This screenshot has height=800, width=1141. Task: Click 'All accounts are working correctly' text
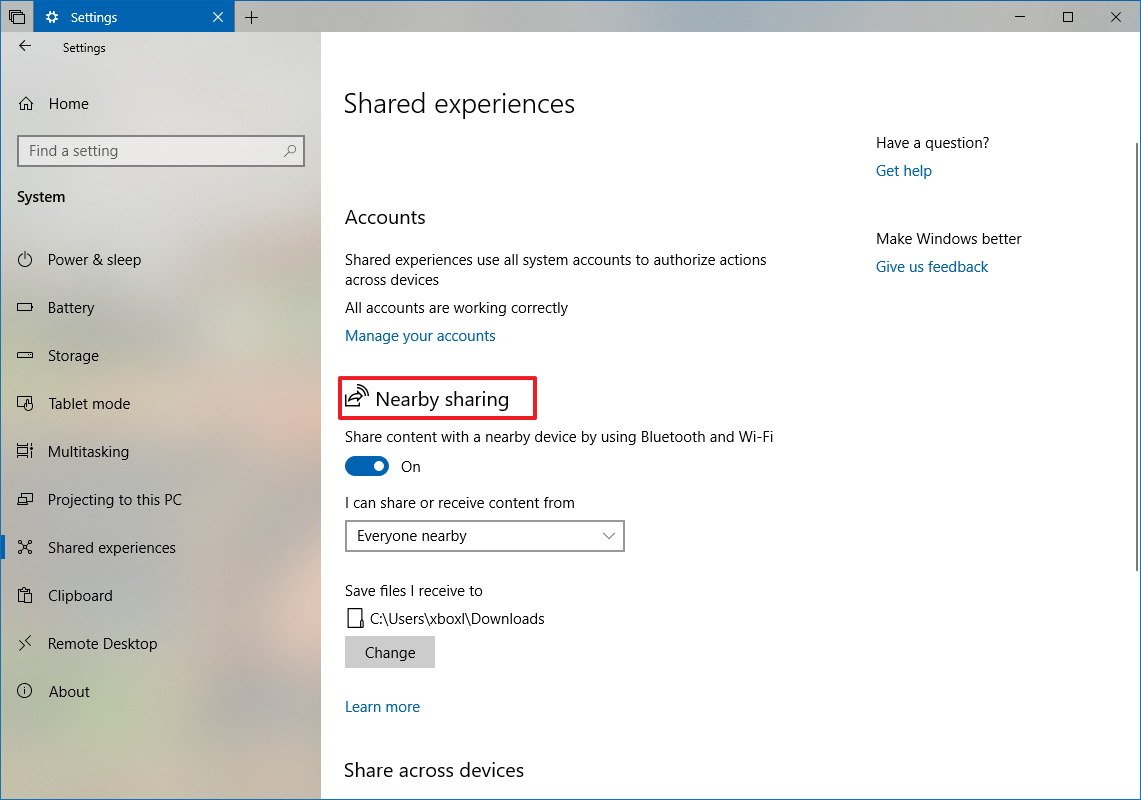(456, 307)
